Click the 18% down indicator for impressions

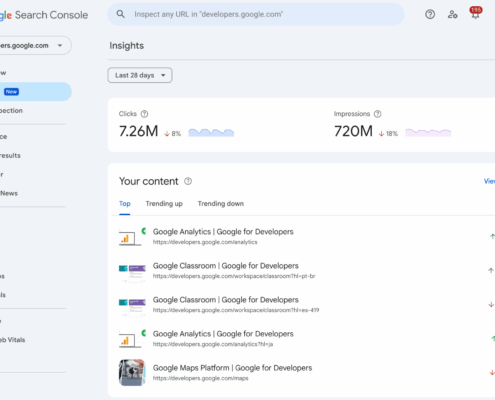coord(388,134)
